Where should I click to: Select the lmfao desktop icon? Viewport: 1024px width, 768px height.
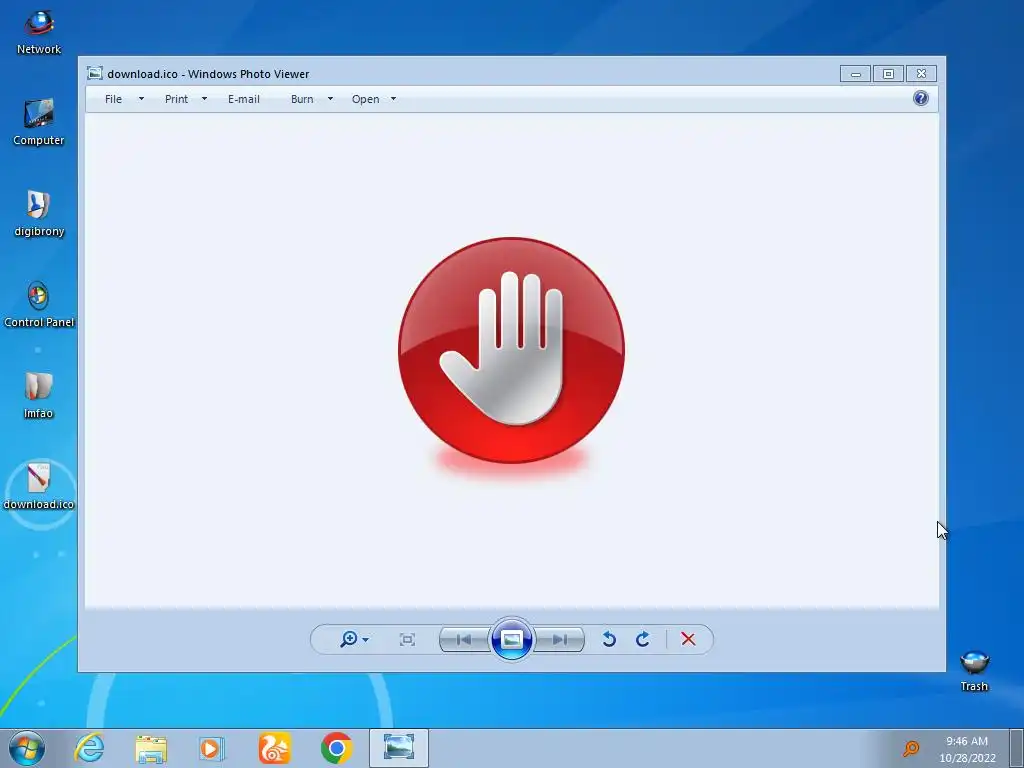point(39,395)
